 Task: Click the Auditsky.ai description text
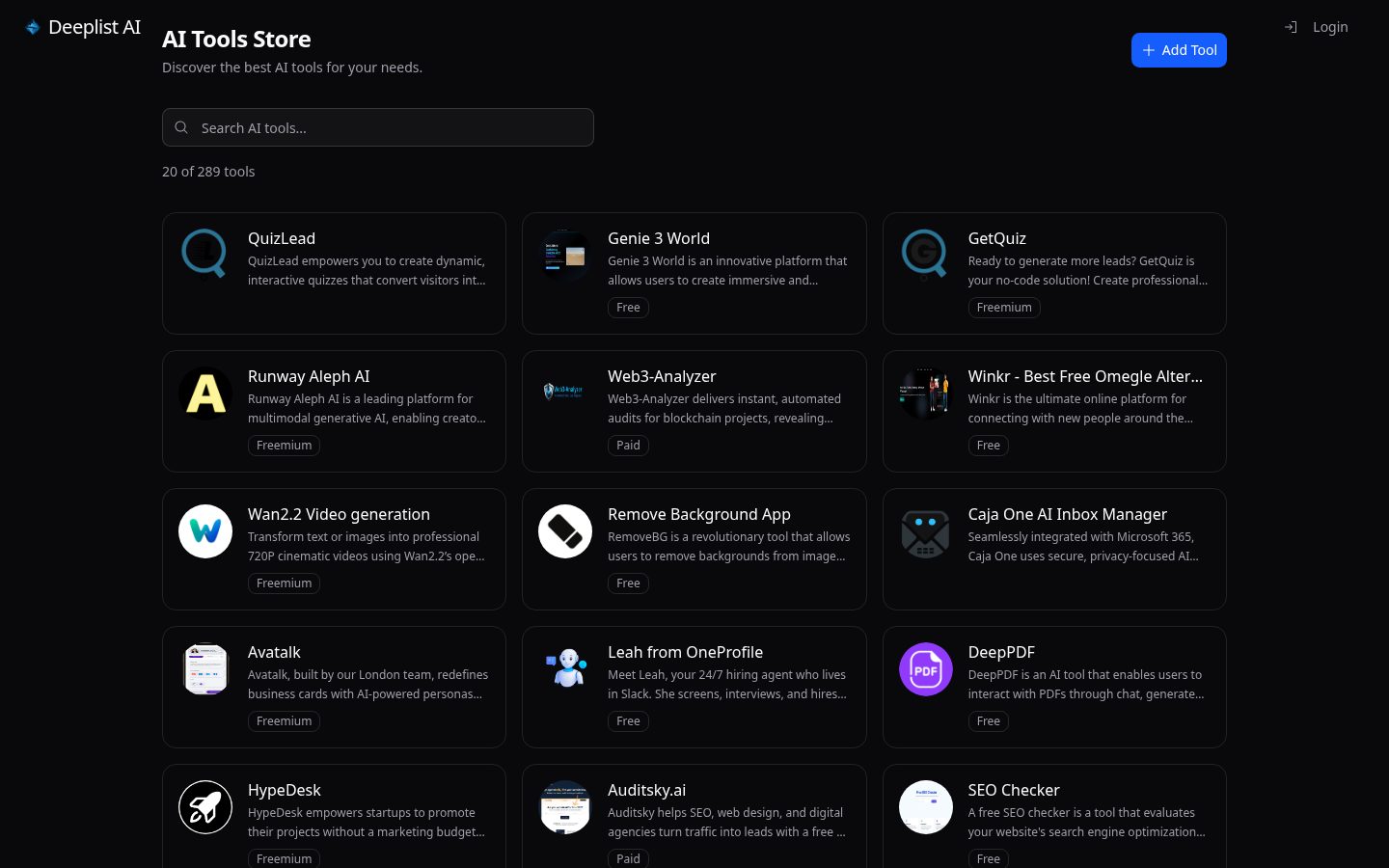(726, 823)
